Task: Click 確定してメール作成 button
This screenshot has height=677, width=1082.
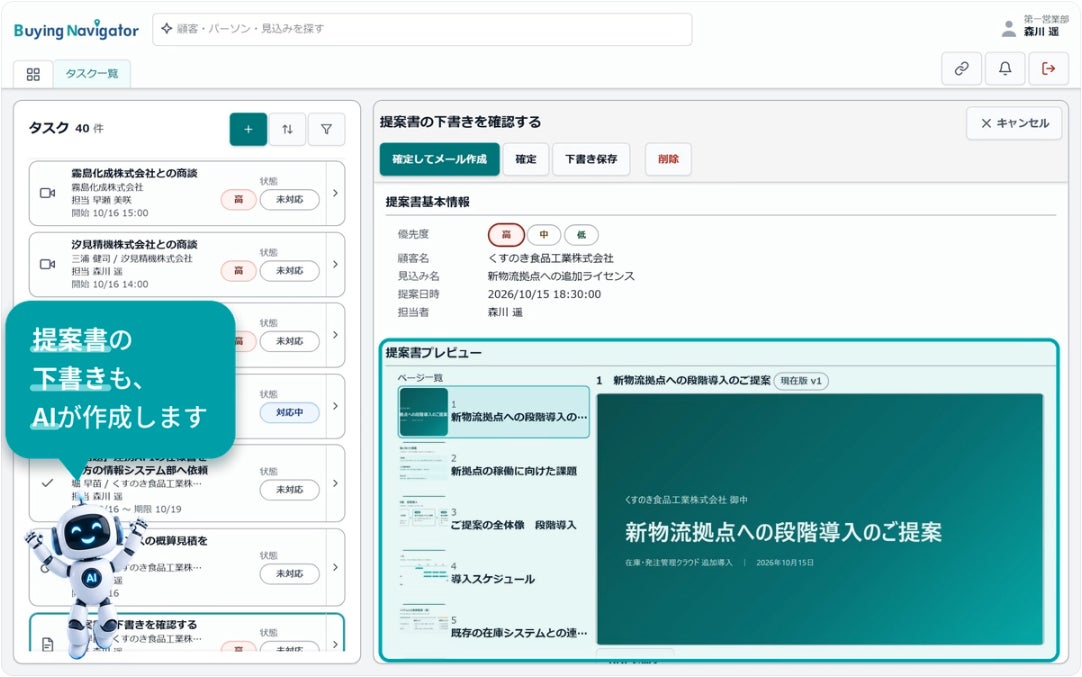Action: pyautogui.click(x=440, y=159)
